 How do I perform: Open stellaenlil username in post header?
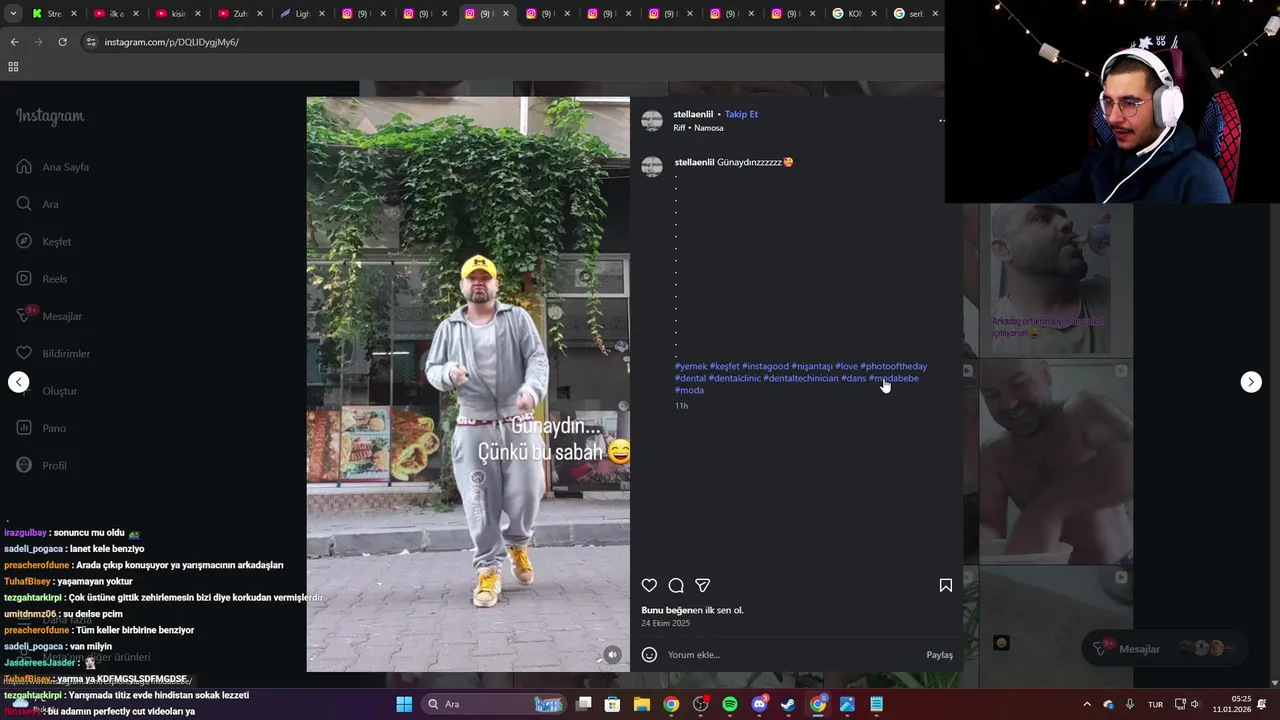pos(693,114)
